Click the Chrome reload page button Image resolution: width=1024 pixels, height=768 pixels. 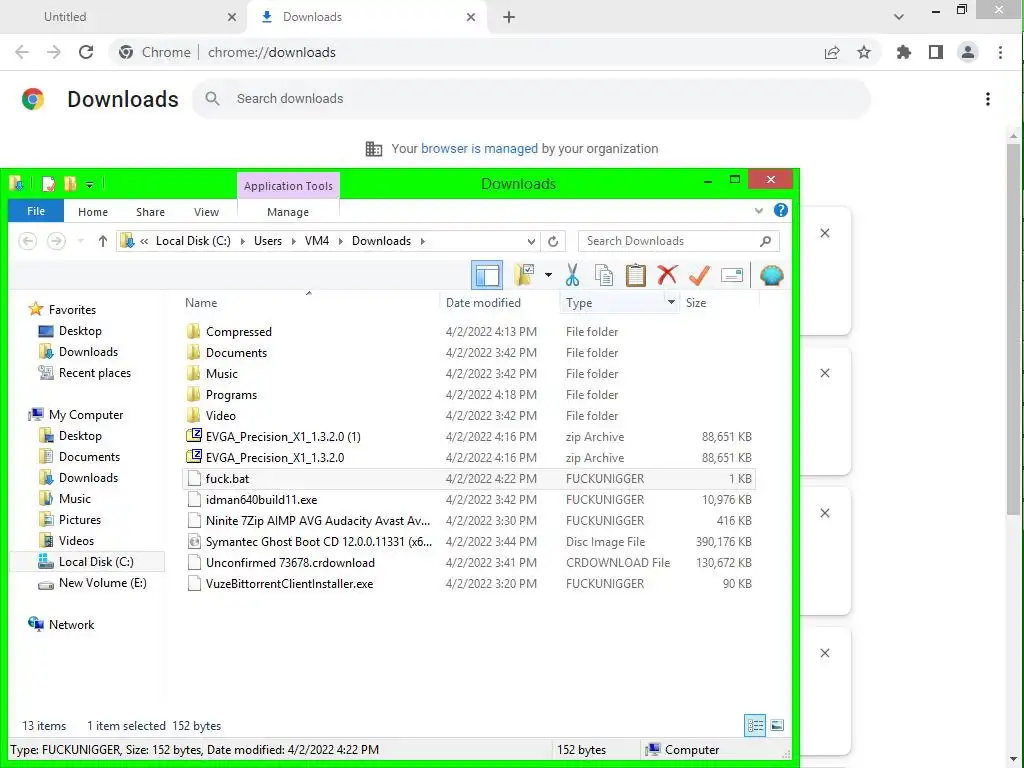(x=86, y=52)
